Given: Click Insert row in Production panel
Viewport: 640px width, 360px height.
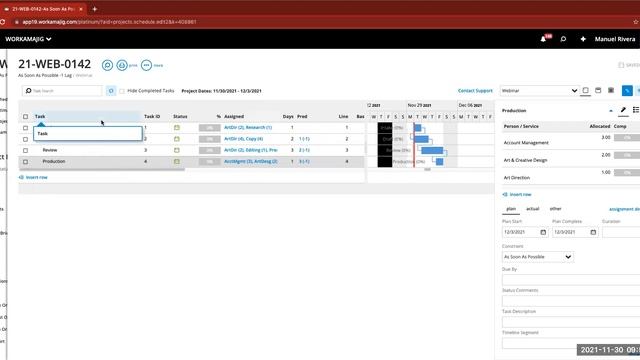Looking at the screenshot, I should [517, 195].
